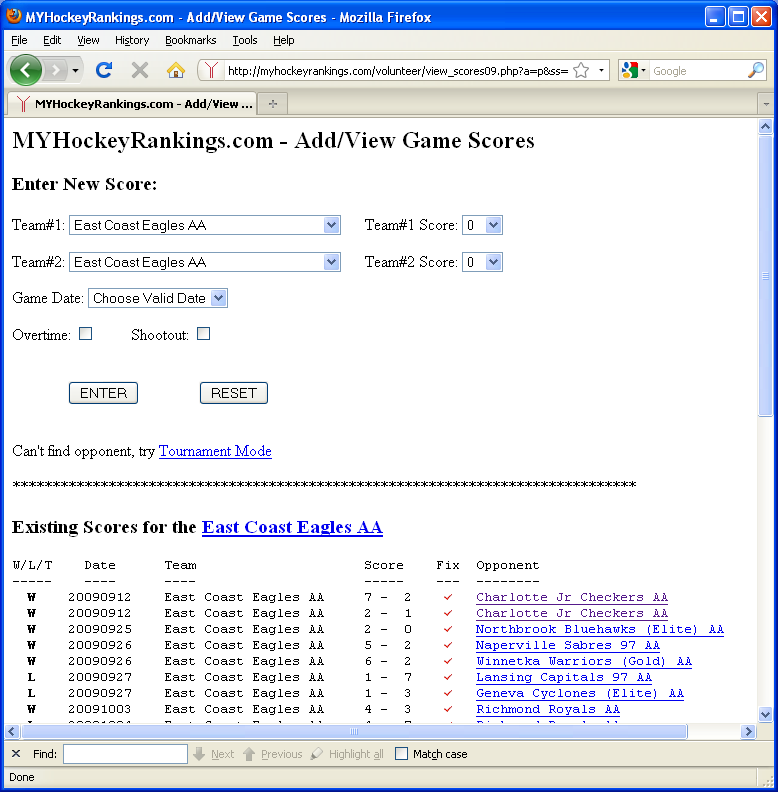Open Richmond Royals AA link in 4 - 3 row
778x792 pixels.
[x=548, y=709]
